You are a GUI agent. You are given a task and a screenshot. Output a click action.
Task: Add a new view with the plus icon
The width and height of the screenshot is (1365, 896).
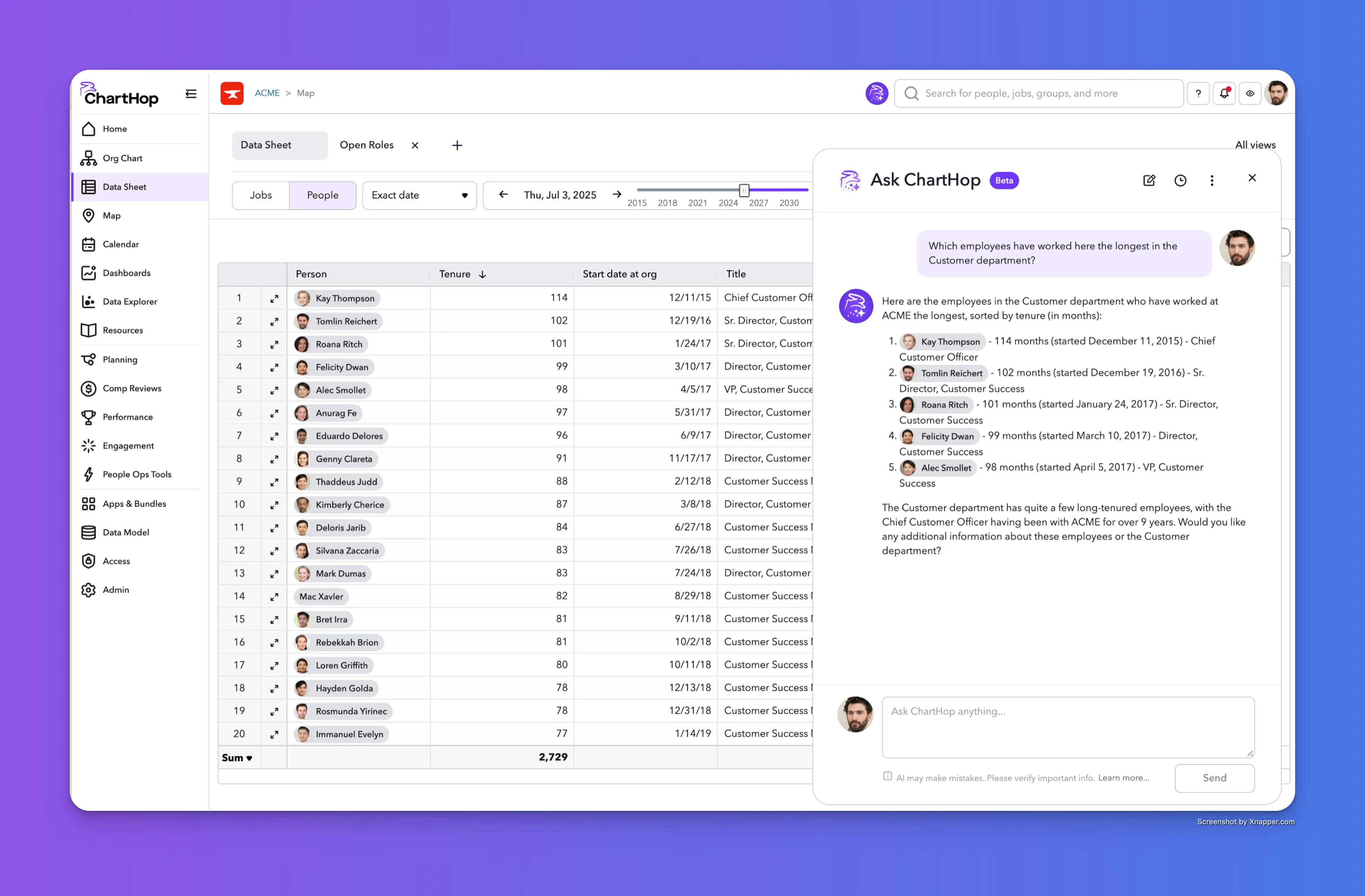pos(457,145)
